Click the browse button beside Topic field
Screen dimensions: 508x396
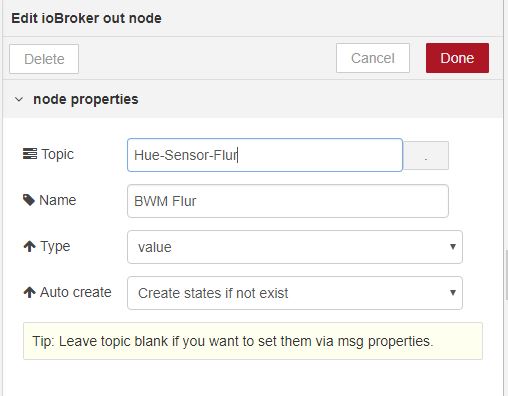coord(426,155)
